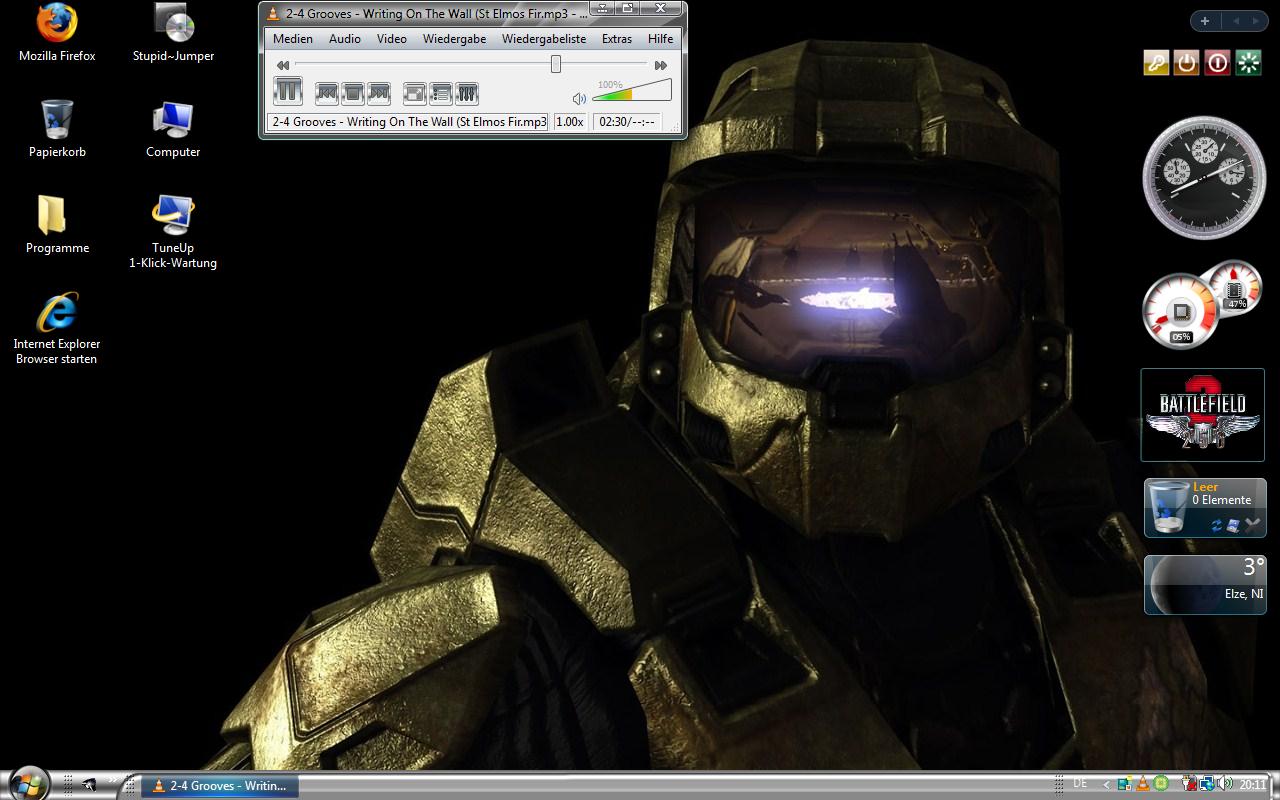
Task: Open the Medien menu
Action: (293, 39)
